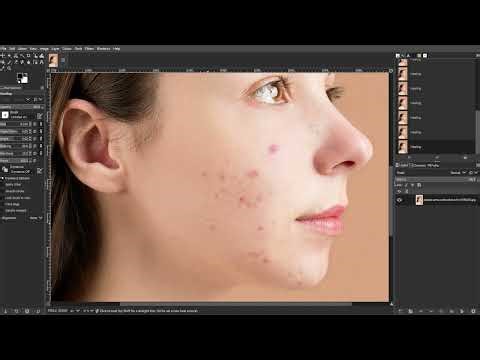480x360 pixels.
Task: Create a new layer button at panel bottom
Action: pos(401,311)
